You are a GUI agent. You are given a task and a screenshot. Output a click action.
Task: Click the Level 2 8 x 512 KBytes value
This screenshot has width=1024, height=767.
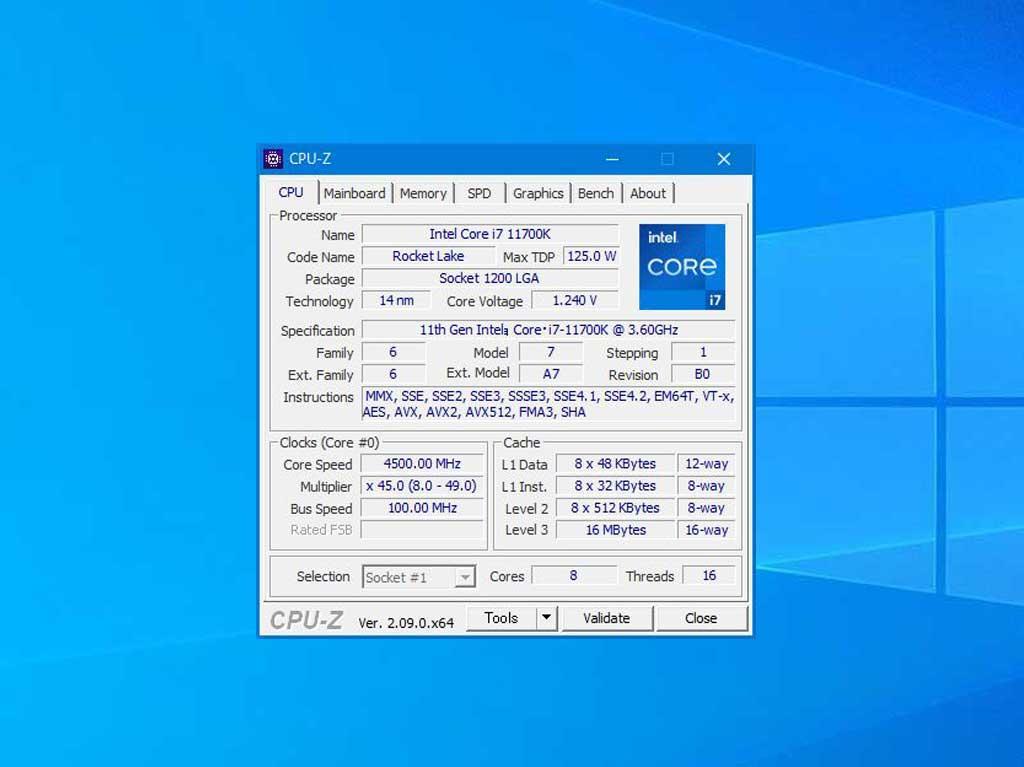[615, 508]
